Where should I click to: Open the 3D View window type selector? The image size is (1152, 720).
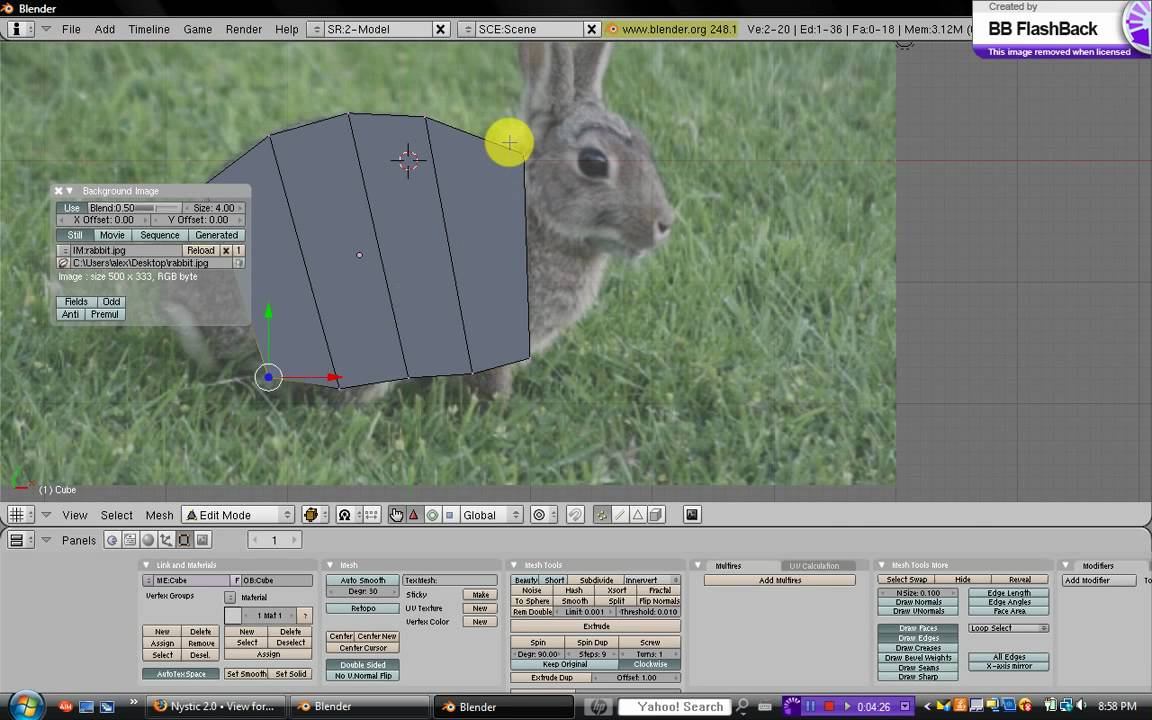pyautogui.click(x=21, y=515)
